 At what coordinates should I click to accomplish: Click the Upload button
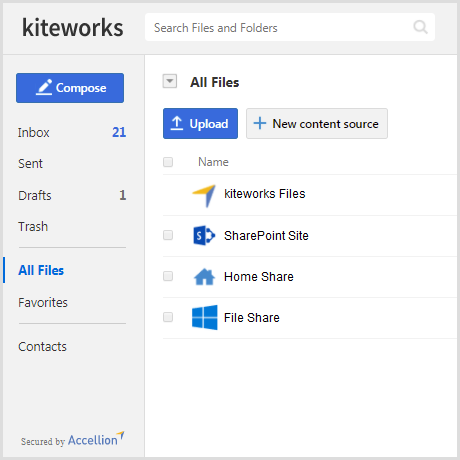tap(200, 123)
